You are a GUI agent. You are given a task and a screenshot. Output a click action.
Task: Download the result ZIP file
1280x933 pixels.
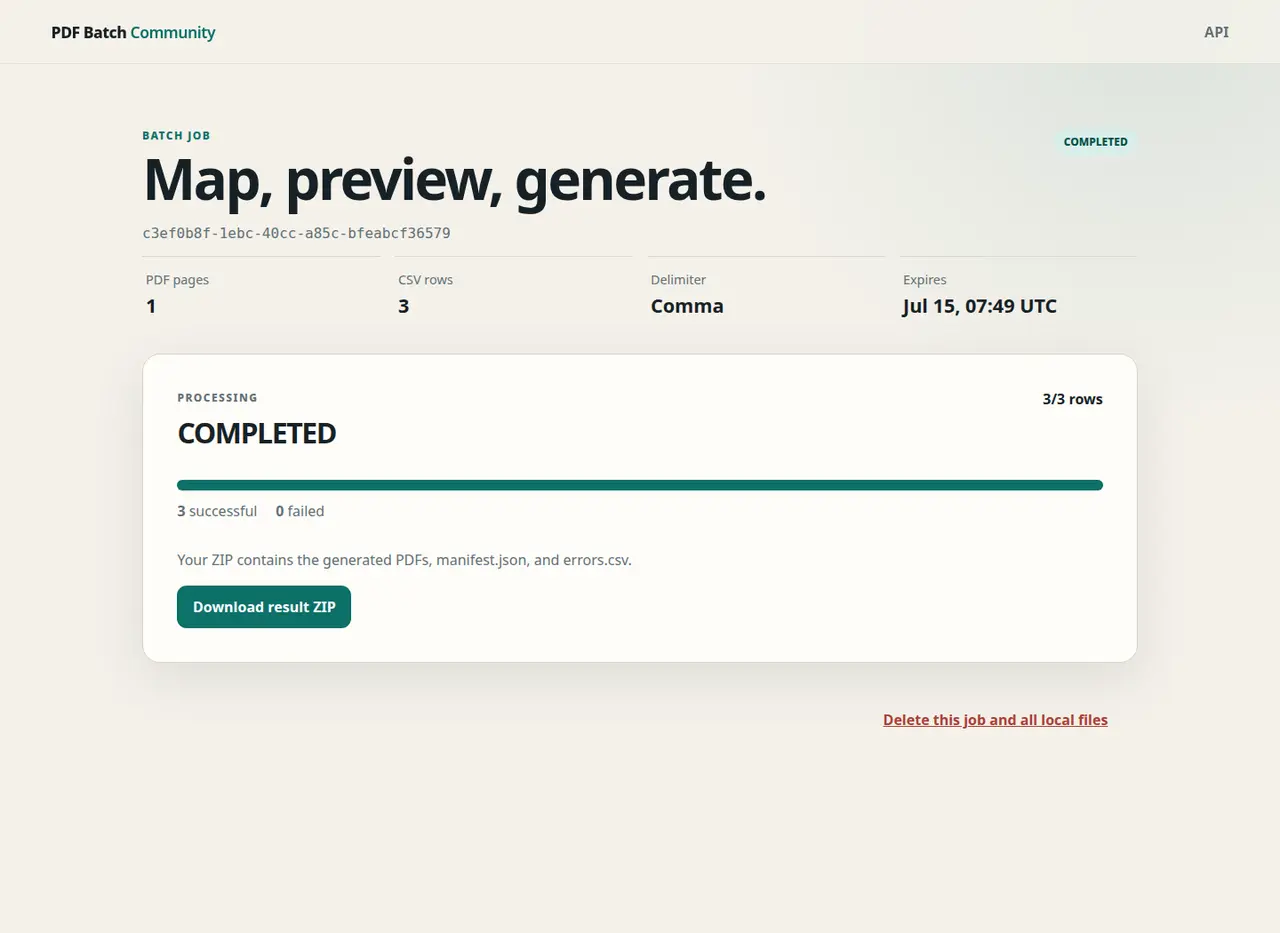pos(264,607)
